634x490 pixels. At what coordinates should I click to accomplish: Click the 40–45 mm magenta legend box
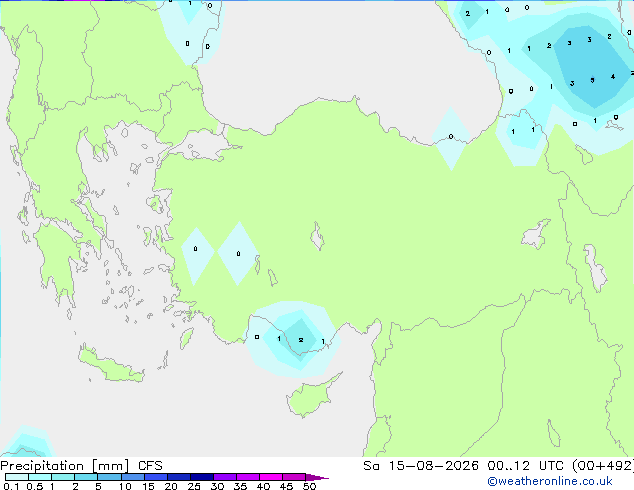[271, 477]
